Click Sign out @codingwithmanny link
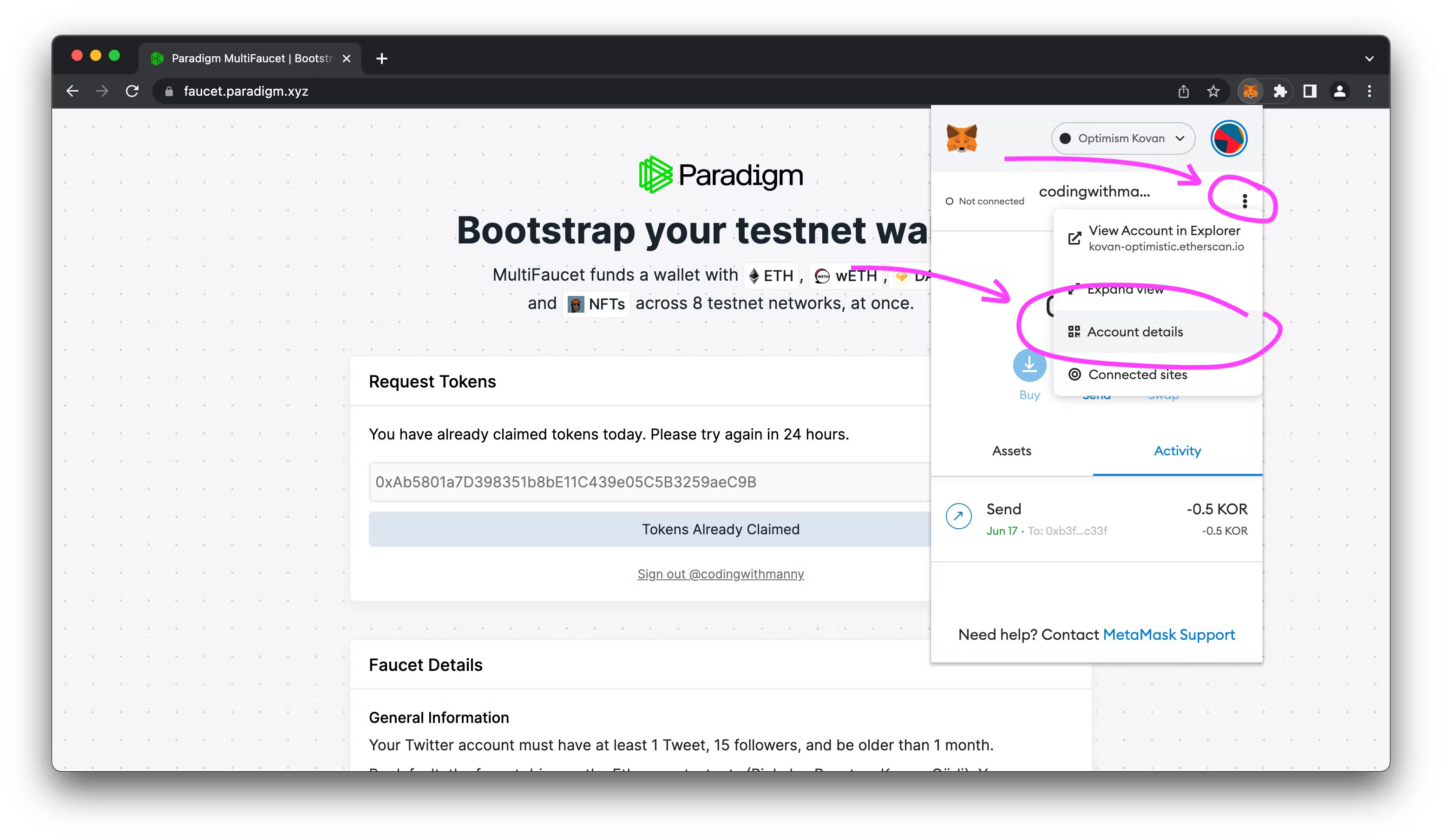1442x840 pixels. point(721,574)
